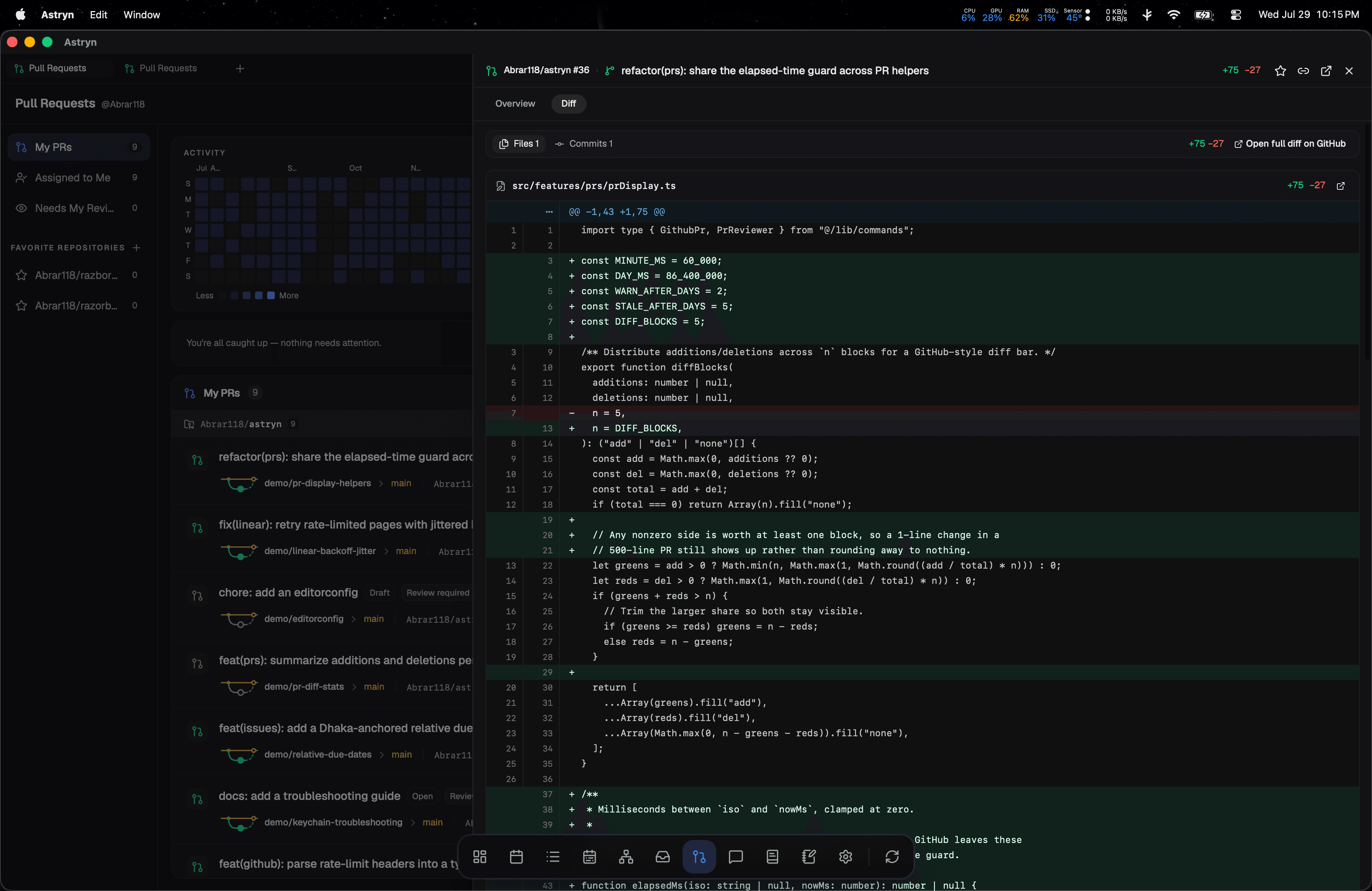Image resolution: width=1372 pixels, height=891 pixels.
Task: Open the list view icon in dock
Action: [x=553, y=857]
